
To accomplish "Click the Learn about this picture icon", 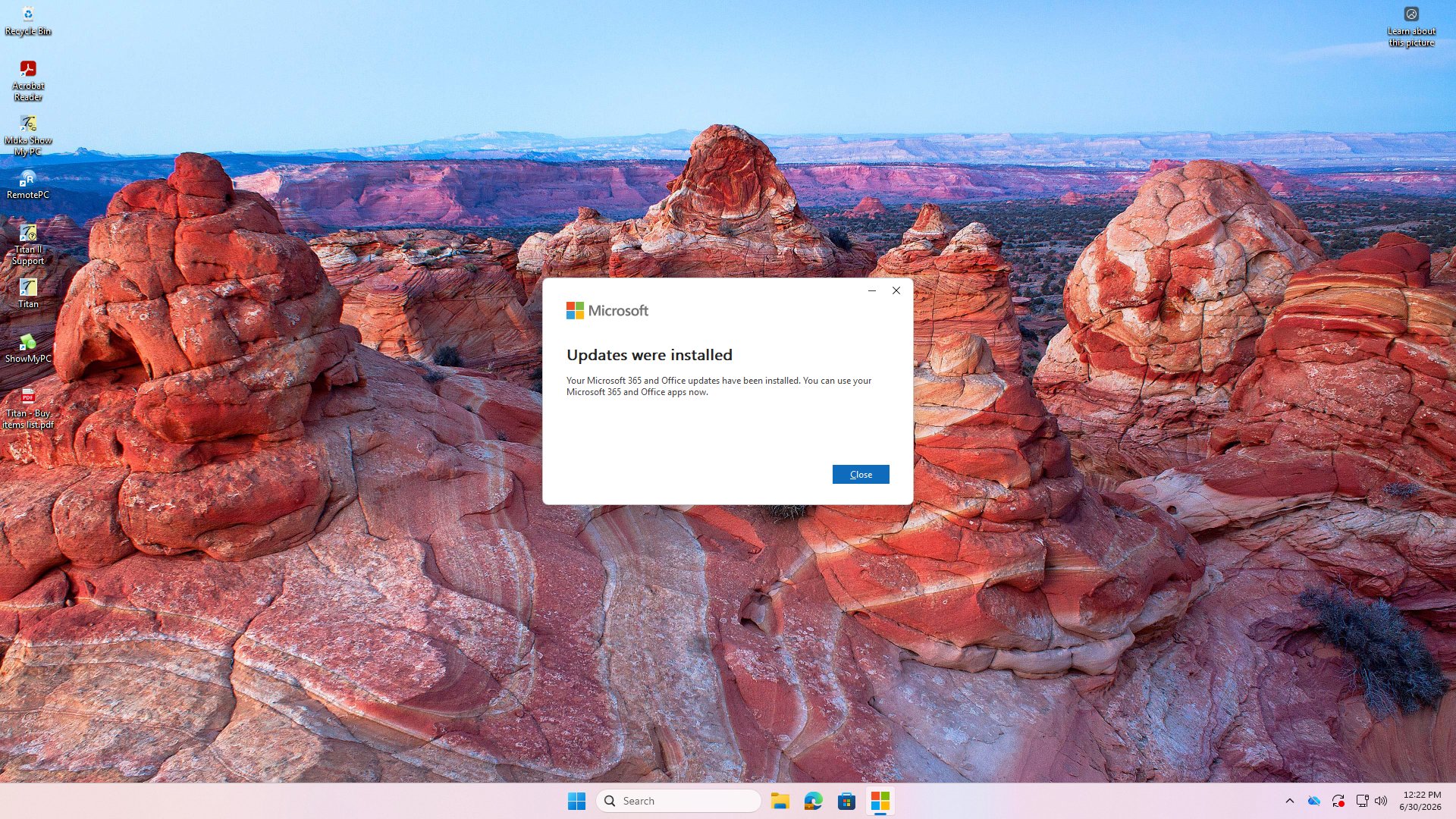I will [x=1411, y=27].
